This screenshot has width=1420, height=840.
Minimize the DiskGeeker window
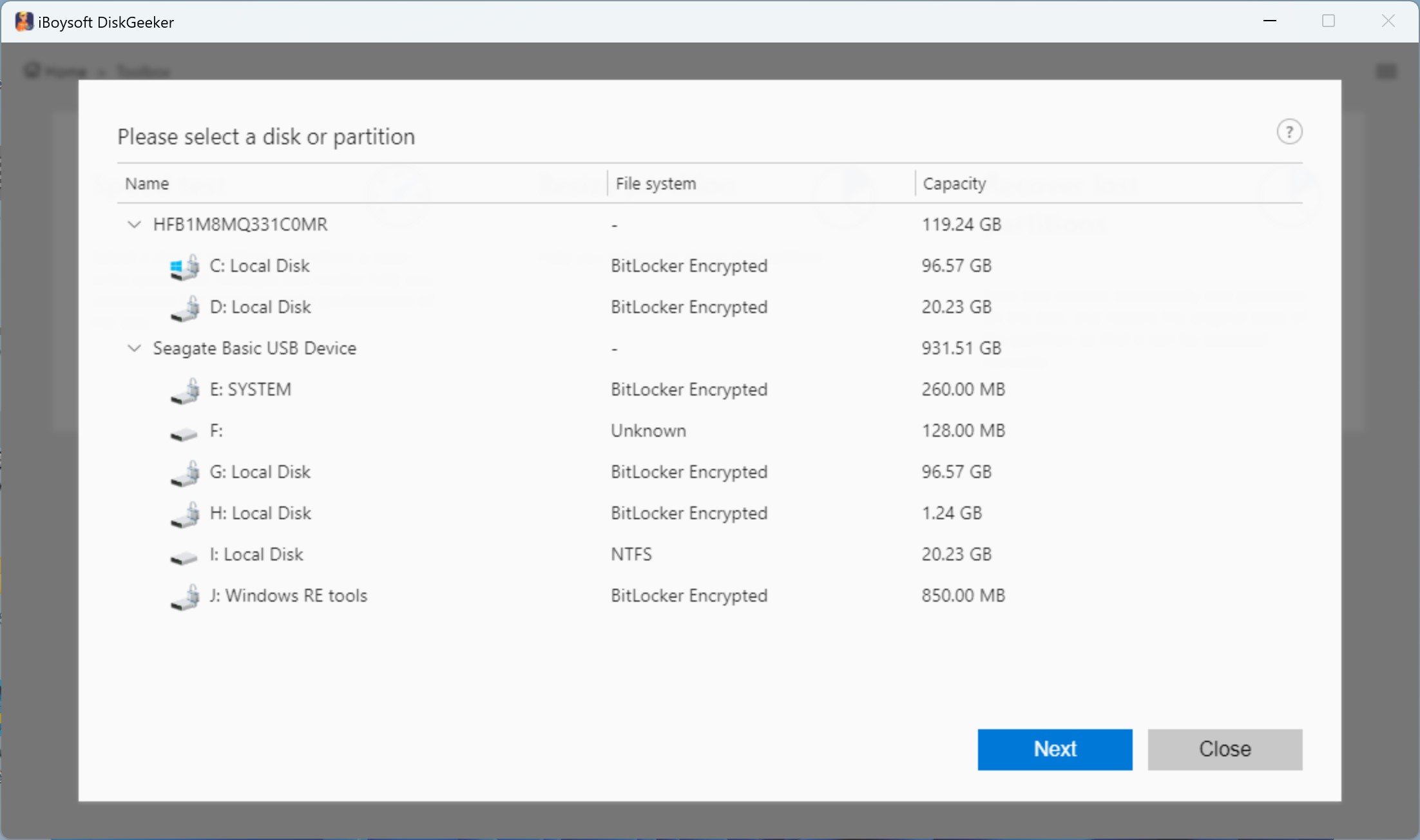[1269, 21]
